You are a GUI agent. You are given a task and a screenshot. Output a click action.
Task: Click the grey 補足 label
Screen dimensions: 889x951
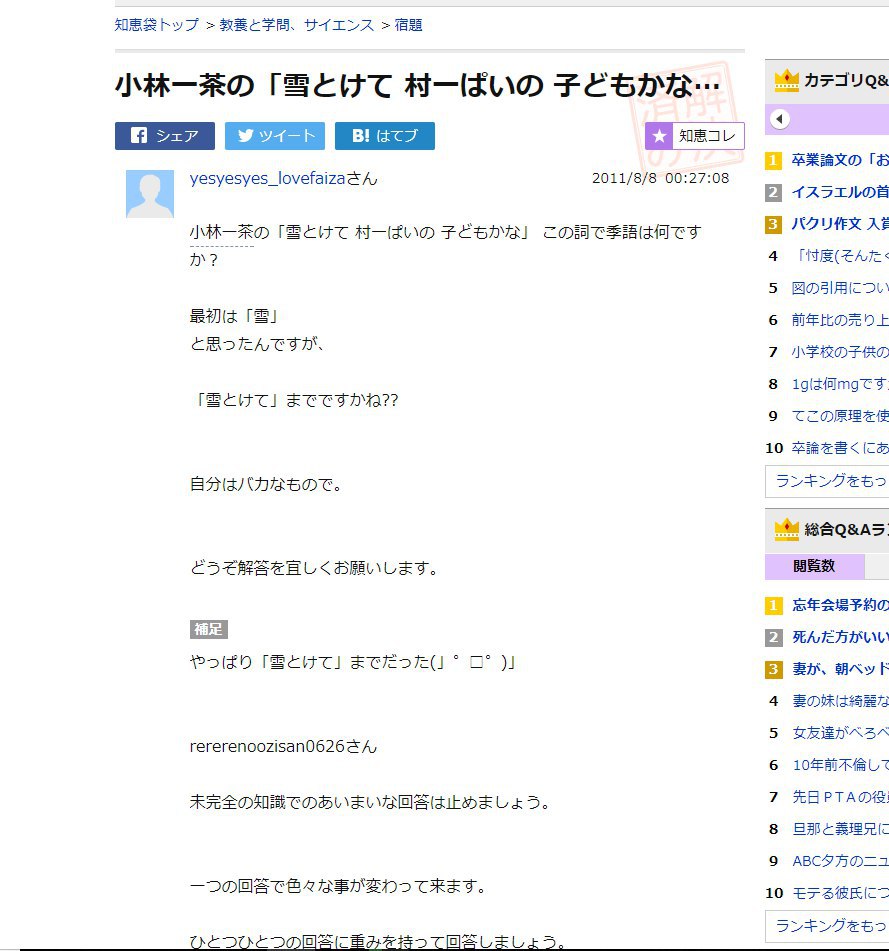[x=209, y=630]
